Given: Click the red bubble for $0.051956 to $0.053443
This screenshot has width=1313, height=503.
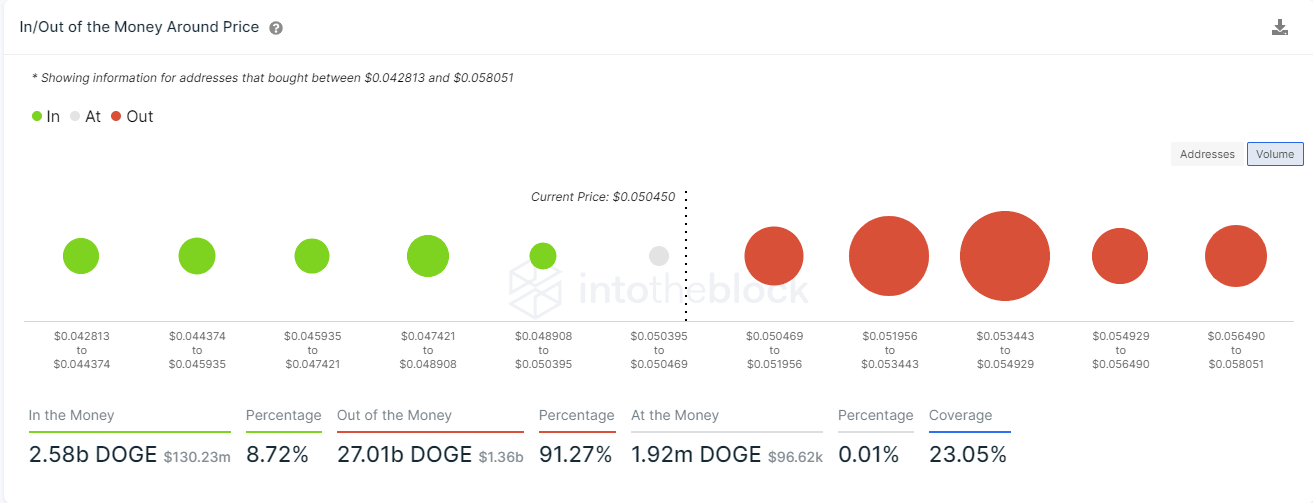Looking at the screenshot, I should click(889, 256).
